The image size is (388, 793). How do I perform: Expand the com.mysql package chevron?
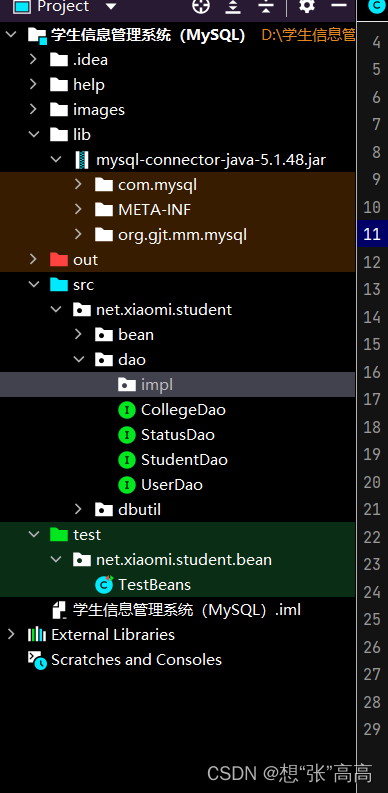point(78,185)
